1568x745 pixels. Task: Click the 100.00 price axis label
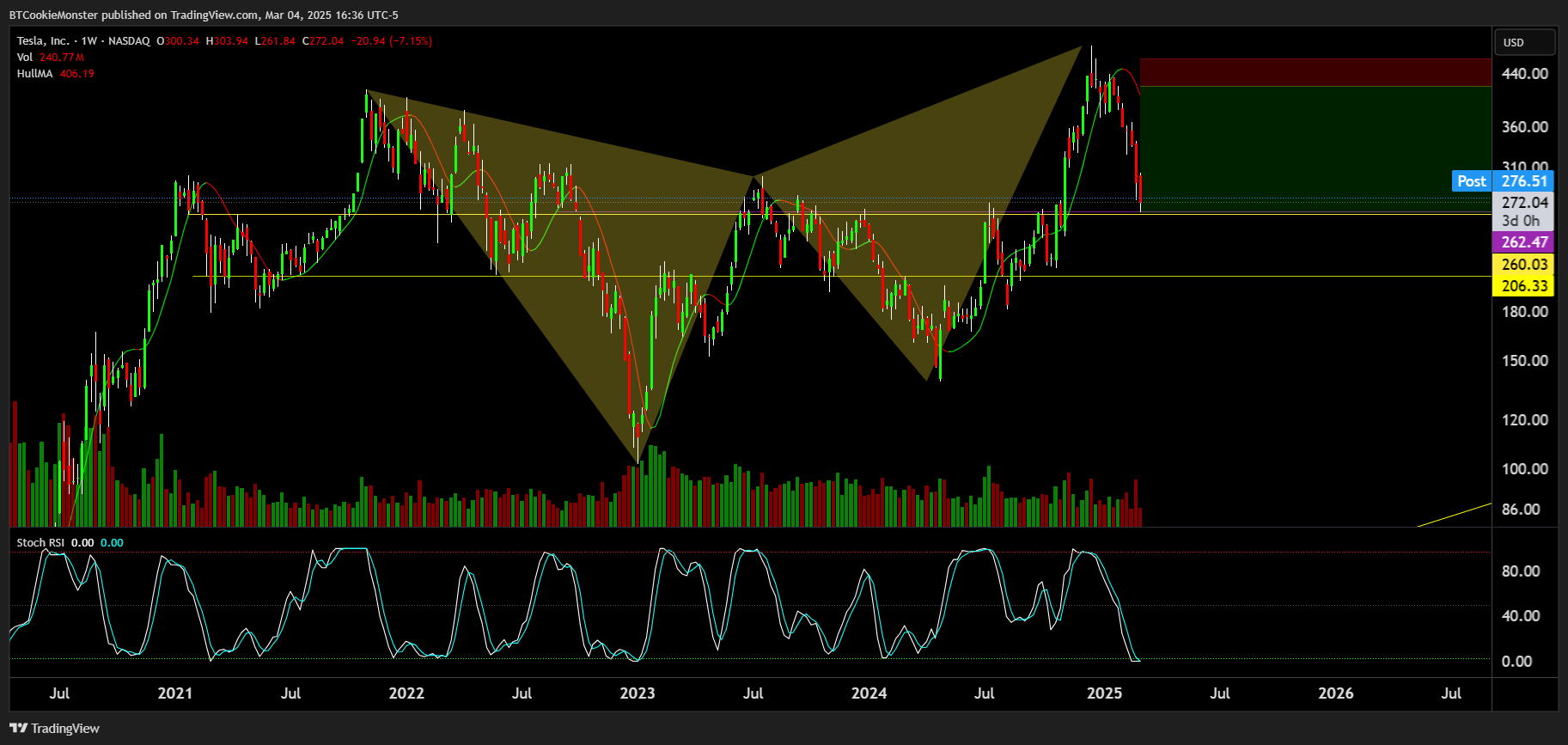(x=1524, y=469)
